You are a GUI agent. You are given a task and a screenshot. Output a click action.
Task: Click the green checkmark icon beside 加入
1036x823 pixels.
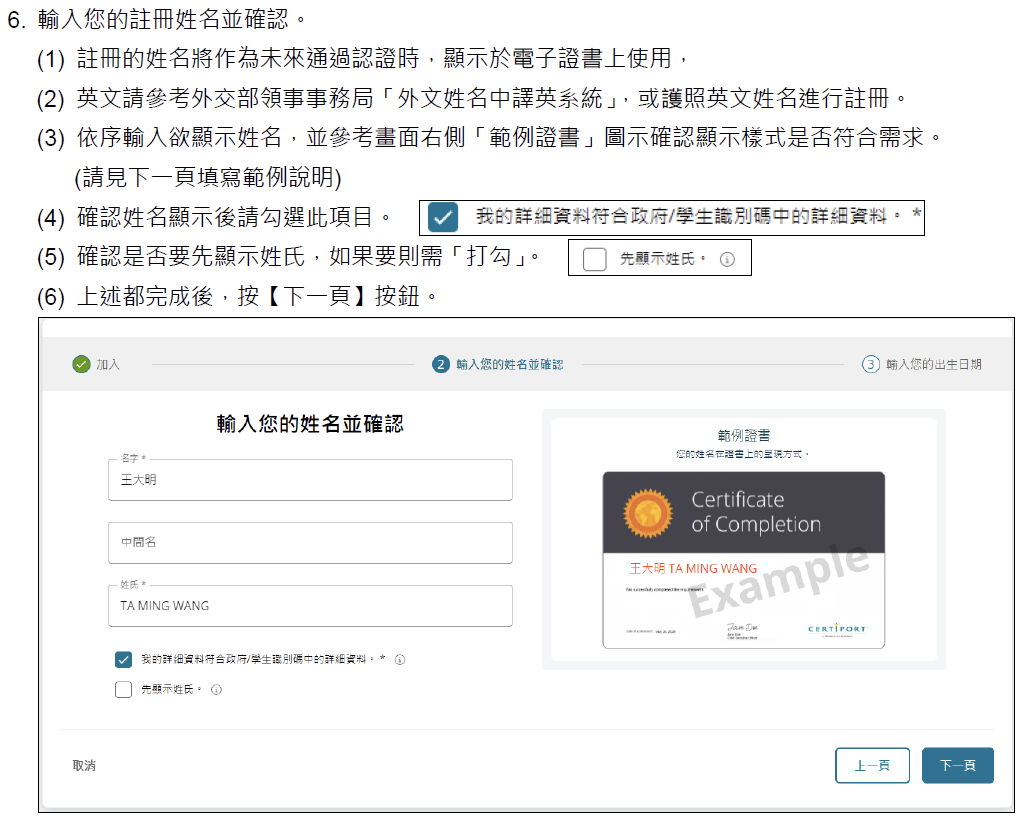pos(81,364)
